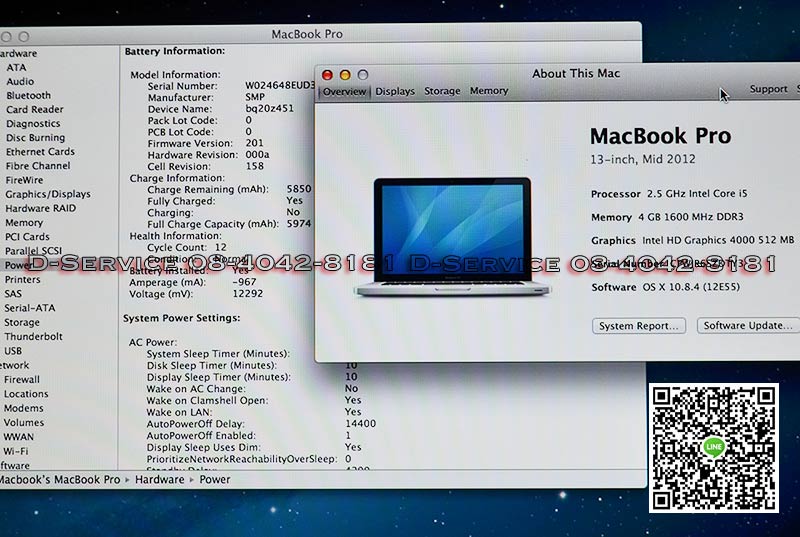Open Memory tab in About This Mac
The image size is (800, 537).
tap(489, 91)
